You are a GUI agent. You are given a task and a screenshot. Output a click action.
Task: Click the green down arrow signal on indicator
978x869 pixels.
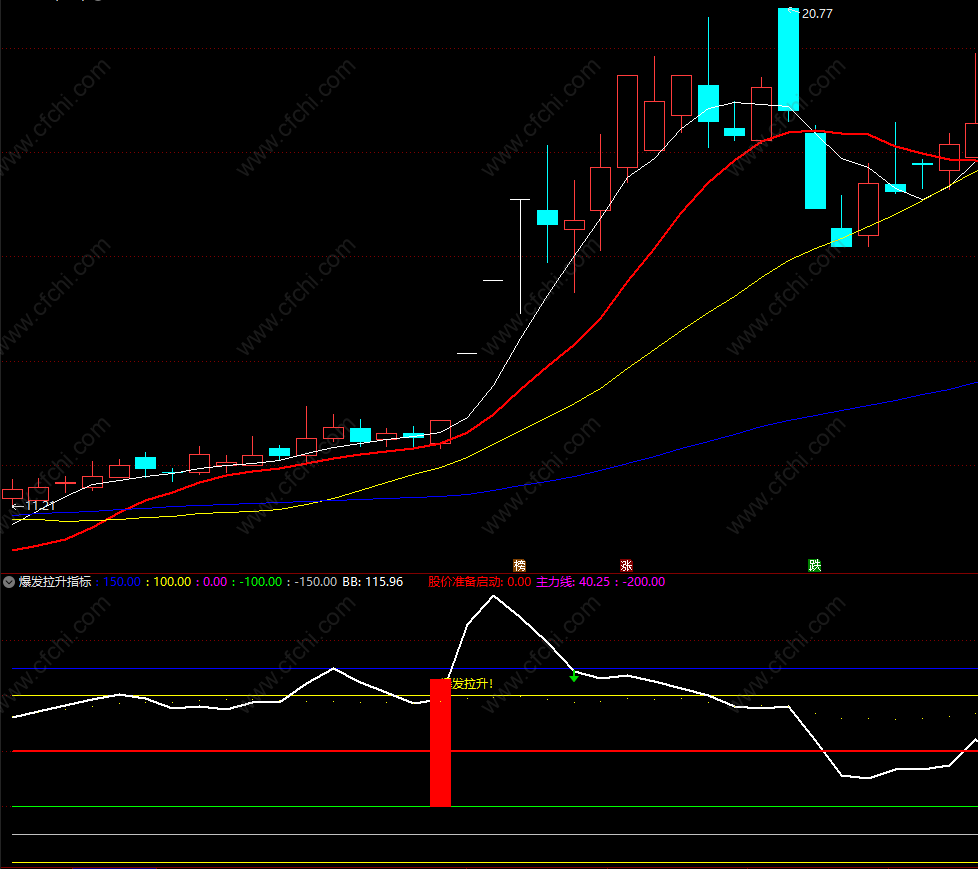574,677
